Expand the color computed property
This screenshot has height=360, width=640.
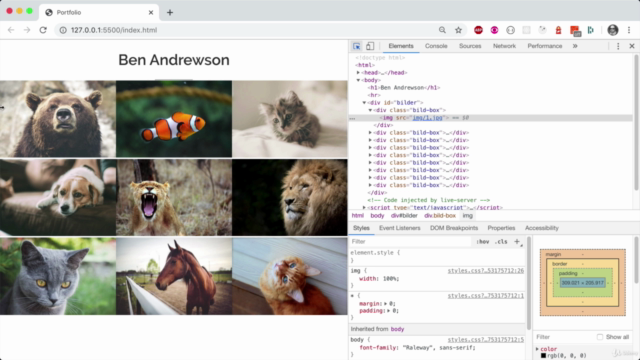(538, 349)
